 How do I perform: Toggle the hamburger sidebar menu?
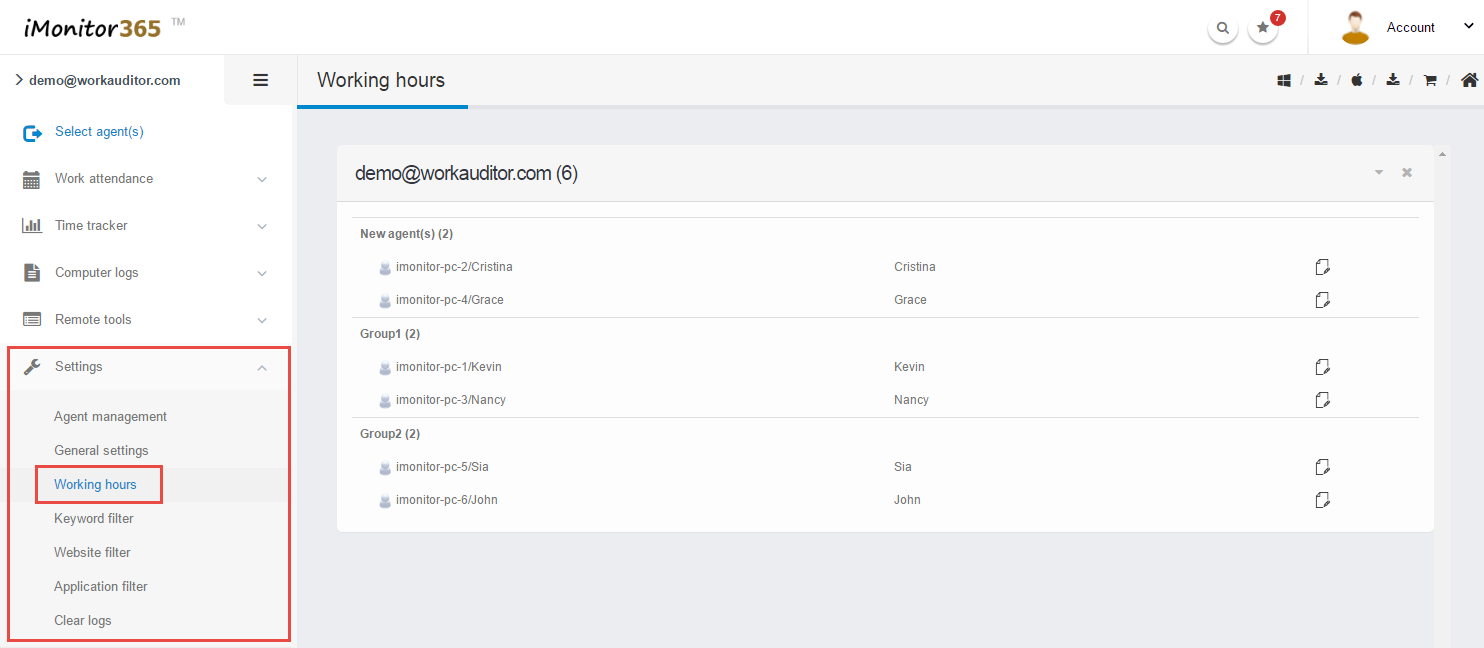(x=261, y=80)
